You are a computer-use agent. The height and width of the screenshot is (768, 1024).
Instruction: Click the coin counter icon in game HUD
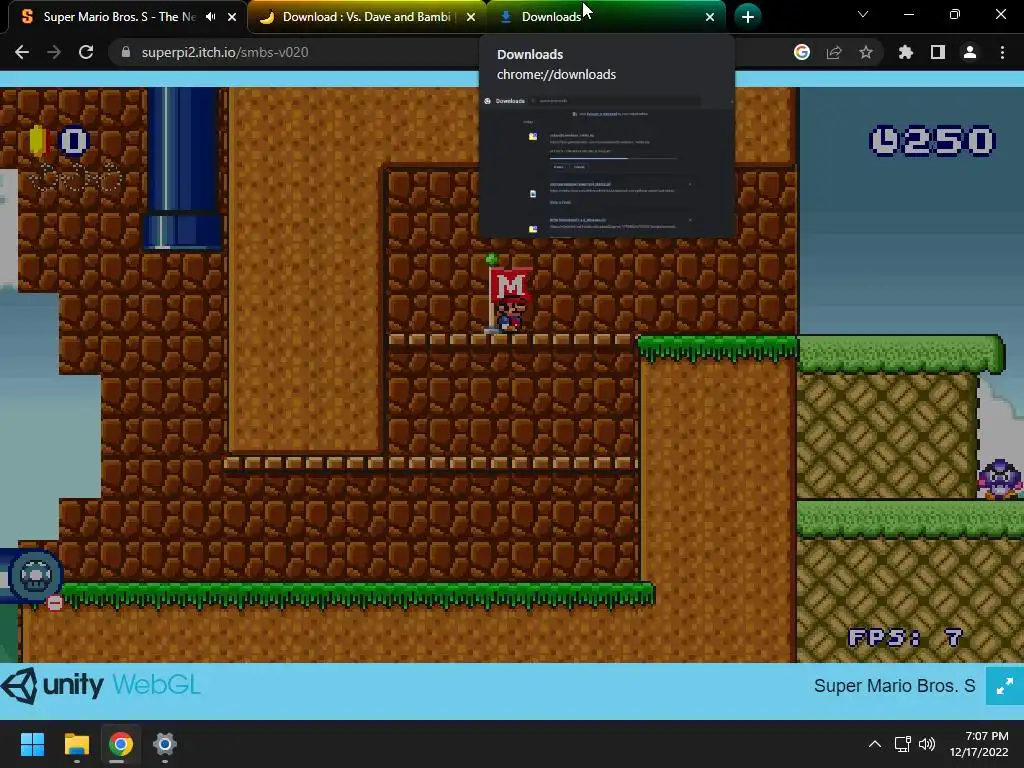37,141
